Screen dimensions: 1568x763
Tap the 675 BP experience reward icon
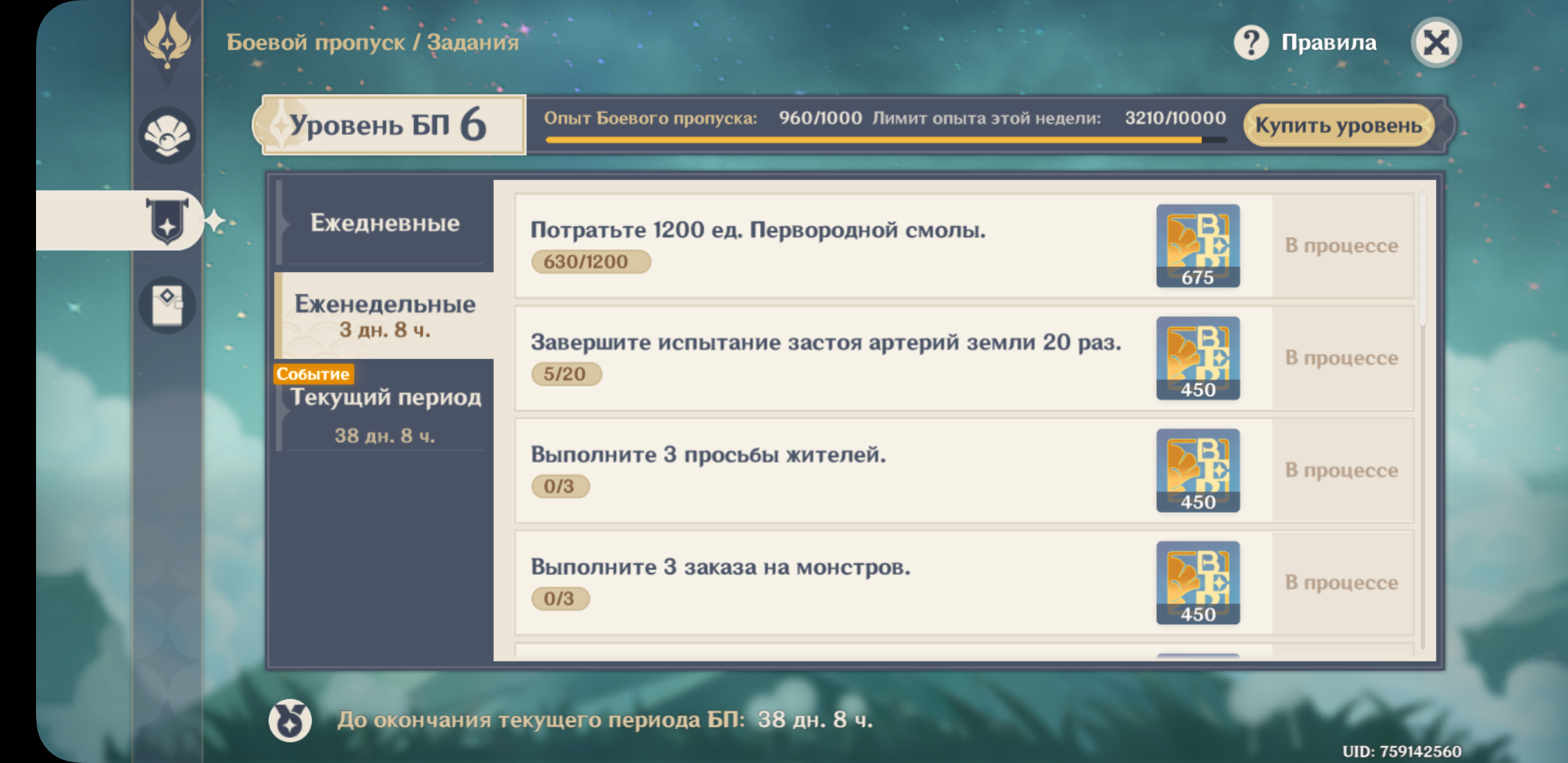pos(1198,246)
